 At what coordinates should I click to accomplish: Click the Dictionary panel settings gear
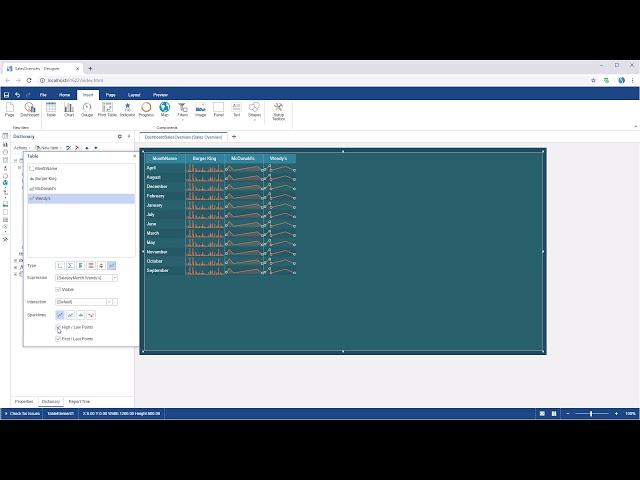(x=120, y=136)
